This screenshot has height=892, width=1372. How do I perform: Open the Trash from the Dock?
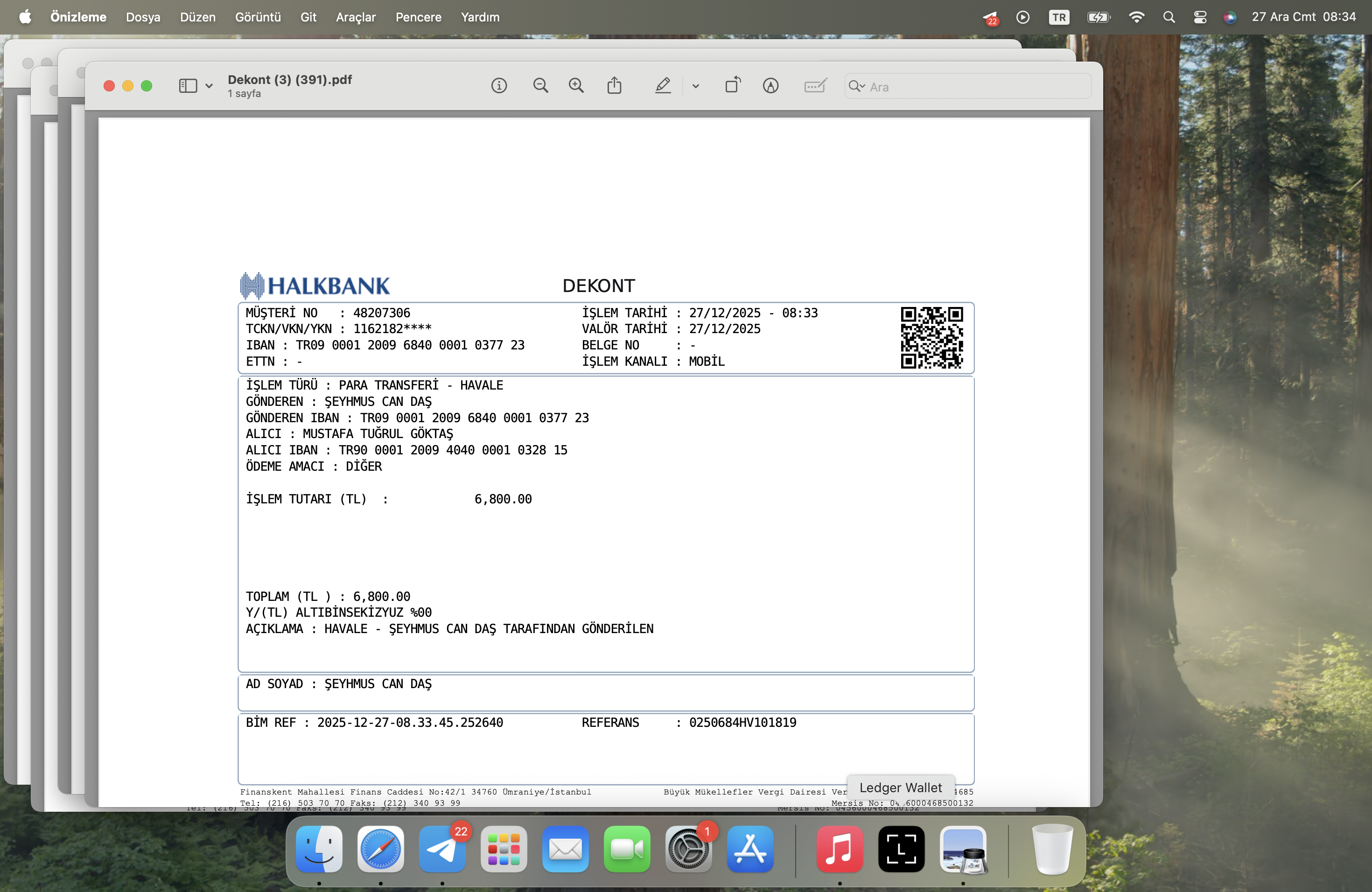[x=1052, y=849]
